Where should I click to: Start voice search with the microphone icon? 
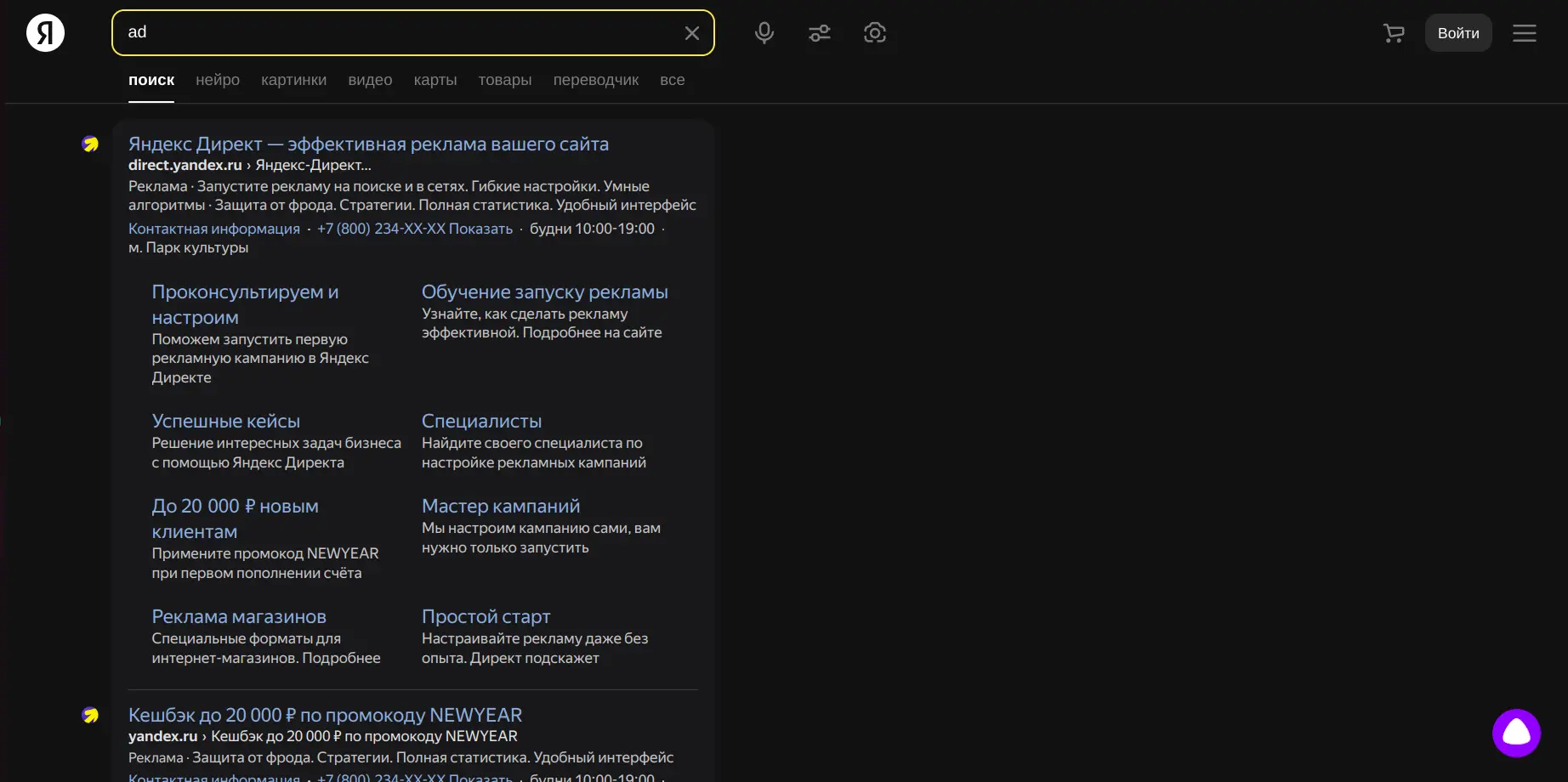tap(764, 33)
